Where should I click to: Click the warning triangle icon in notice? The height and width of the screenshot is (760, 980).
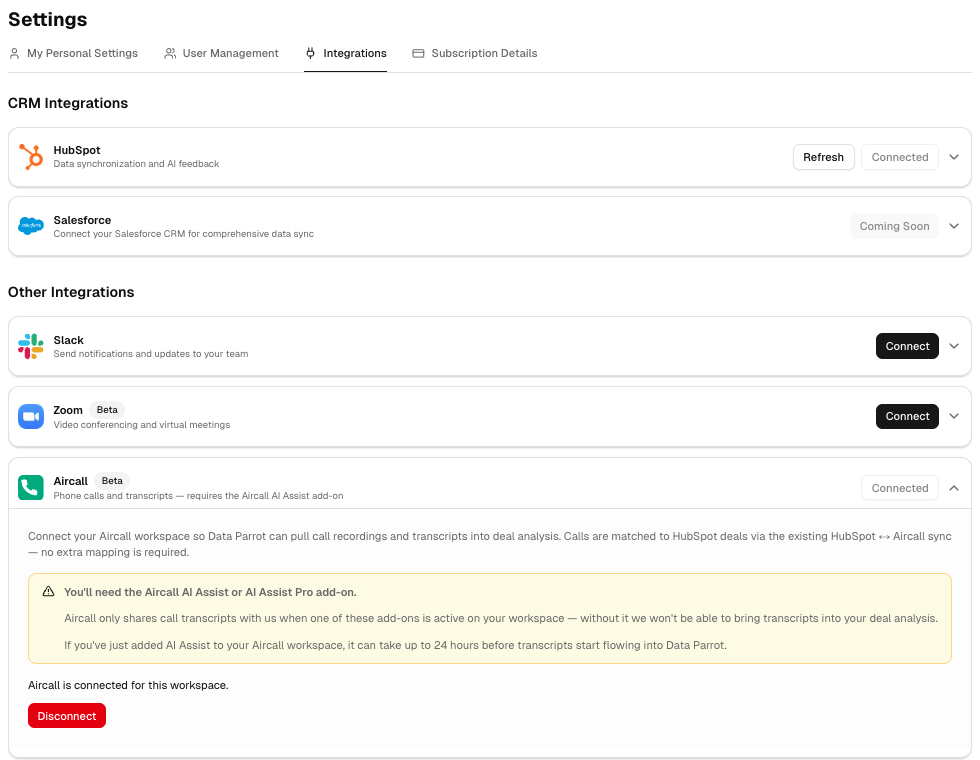pyautogui.click(x=48, y=592)
